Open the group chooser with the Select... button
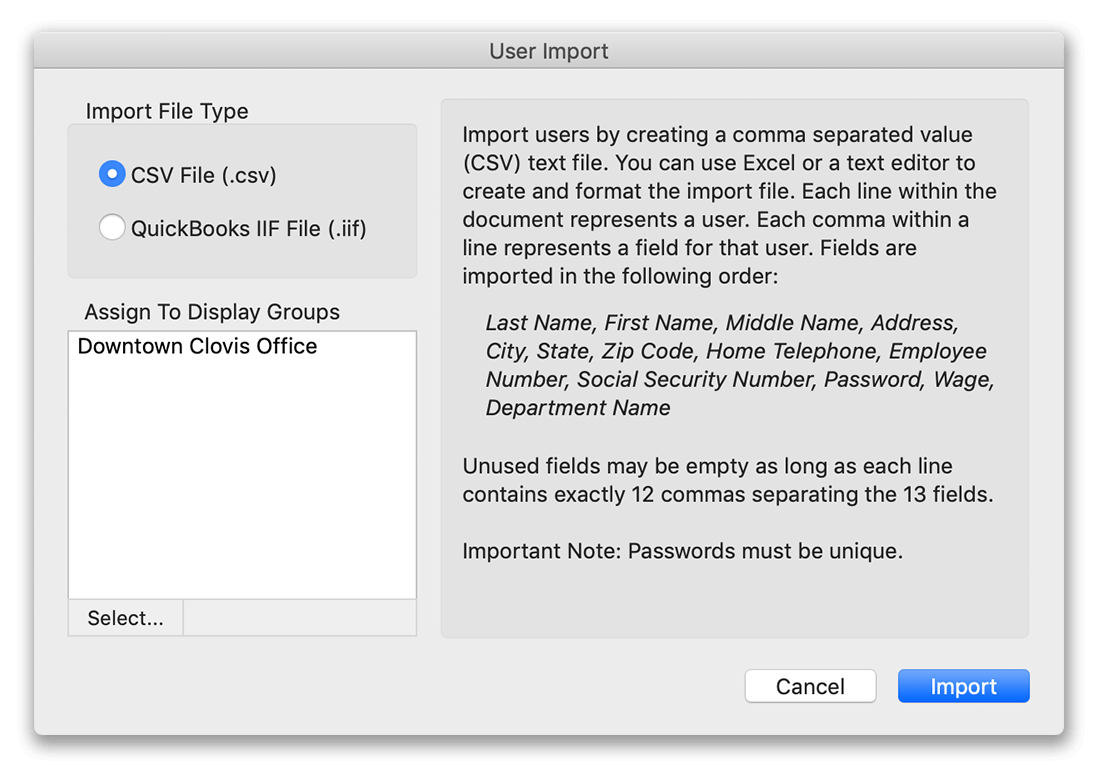 (x=124, y=617)
